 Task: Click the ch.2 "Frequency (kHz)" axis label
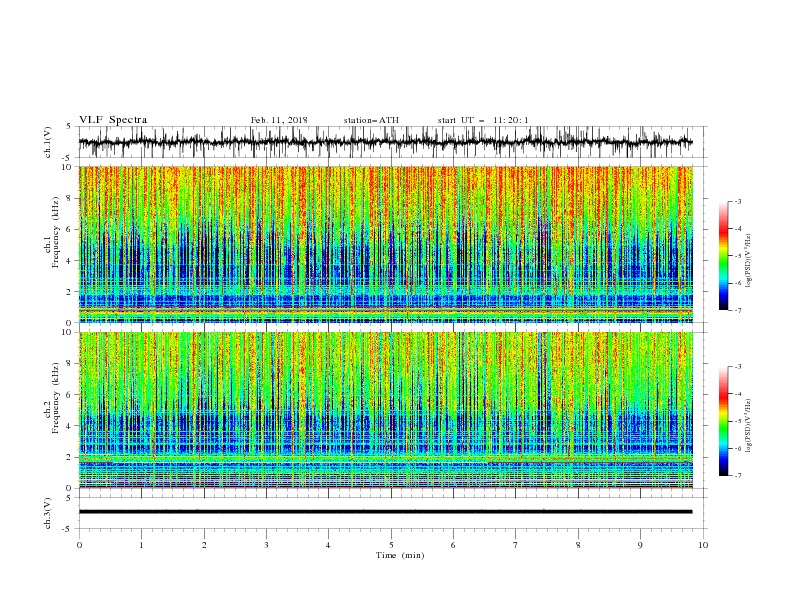point(56,397)
